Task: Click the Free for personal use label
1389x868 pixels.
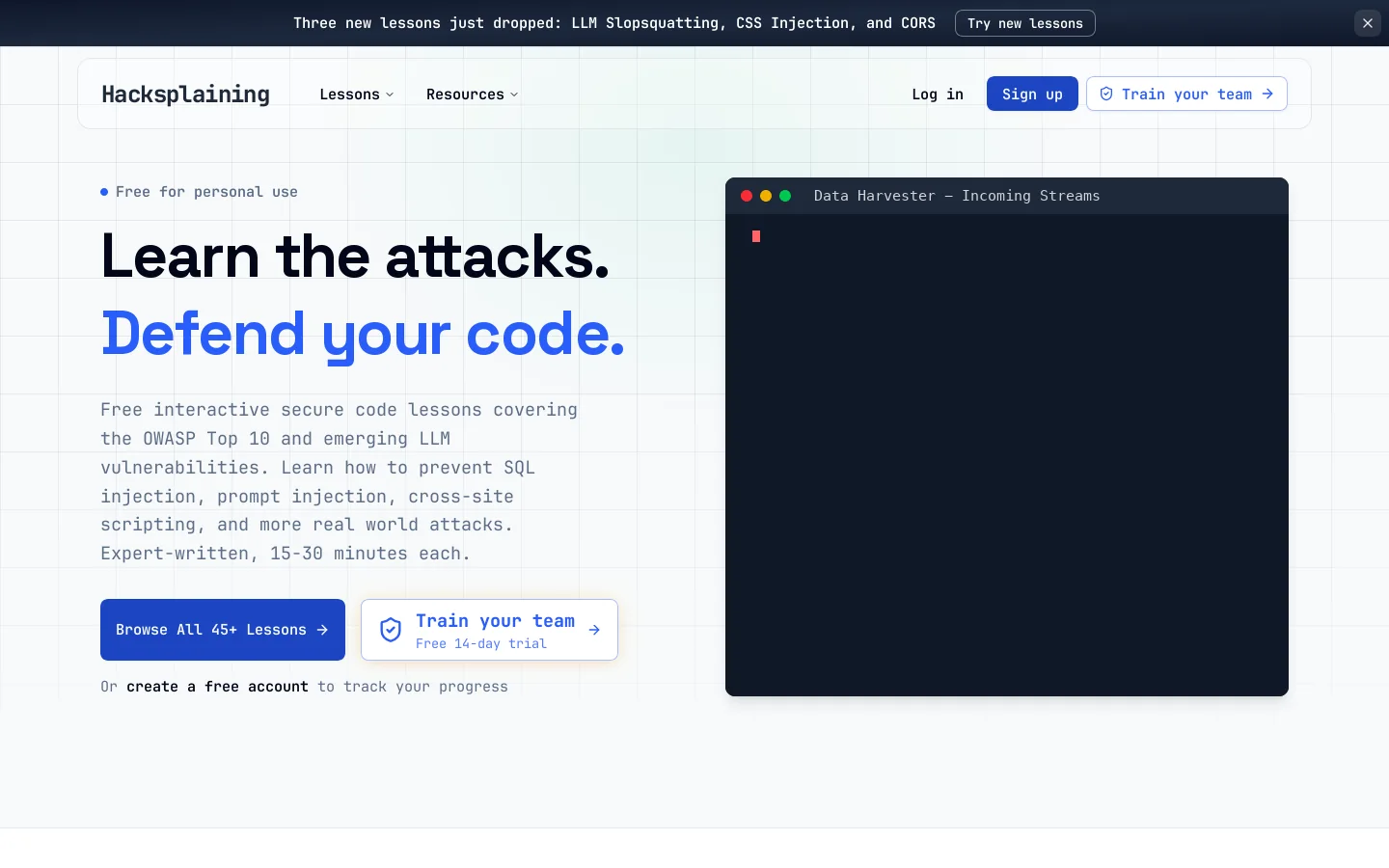Action: click(200, 192)
